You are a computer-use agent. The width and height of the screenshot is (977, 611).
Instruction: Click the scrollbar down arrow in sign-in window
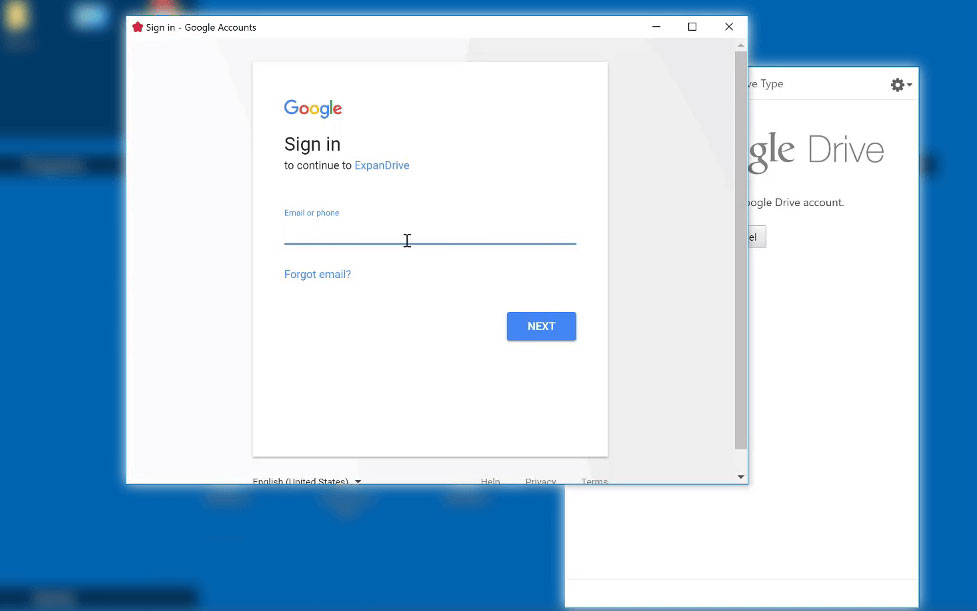coord(741,477)
